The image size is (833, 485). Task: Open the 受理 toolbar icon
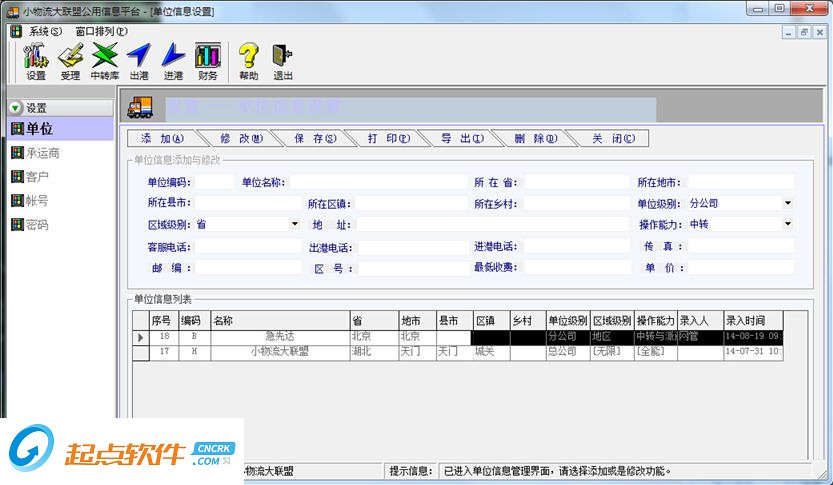(x=70, y=60)
